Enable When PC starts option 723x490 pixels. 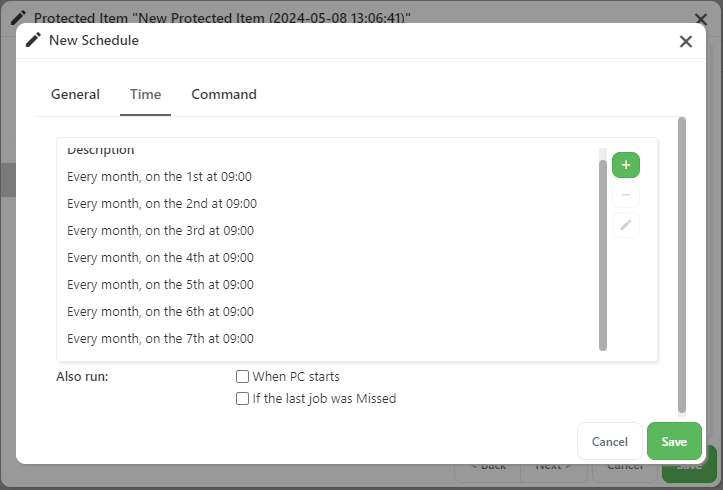pos(242,377)
